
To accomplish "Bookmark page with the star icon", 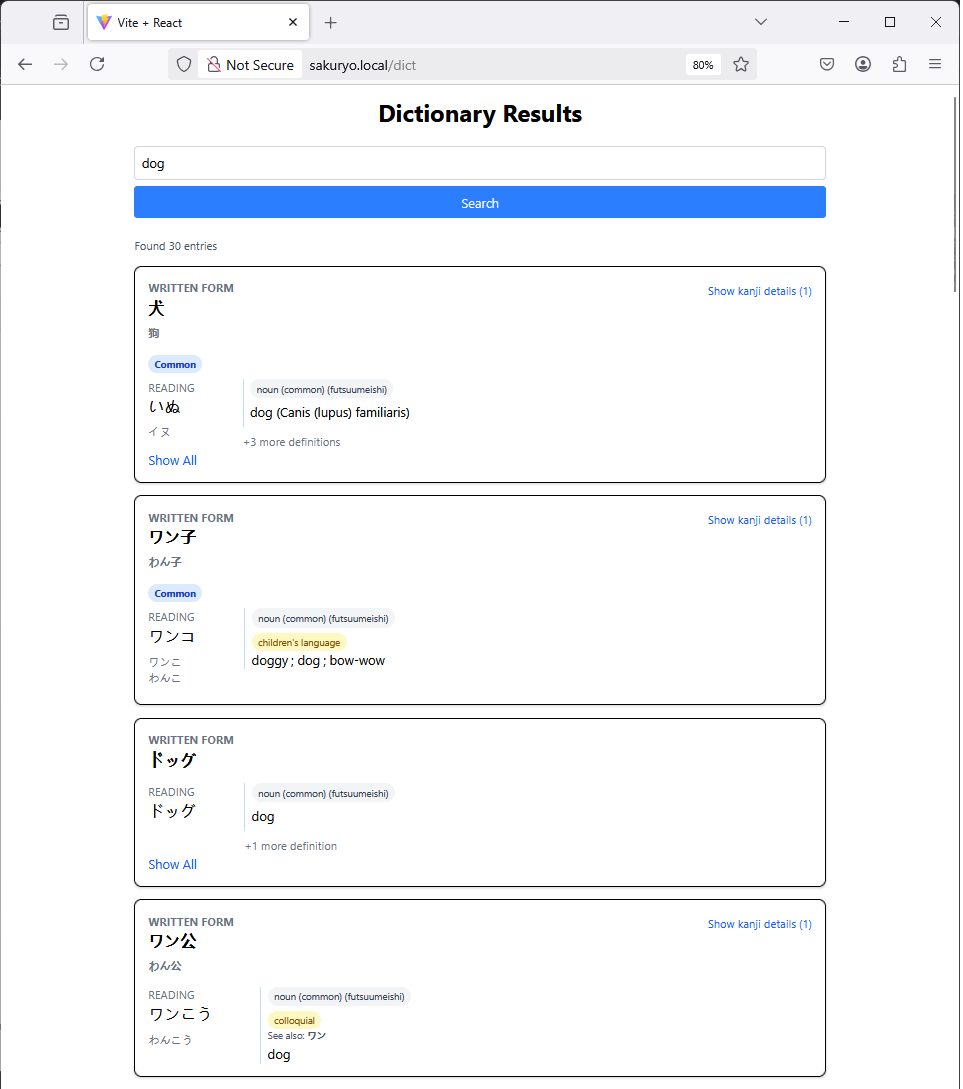I will coord(741,64).
